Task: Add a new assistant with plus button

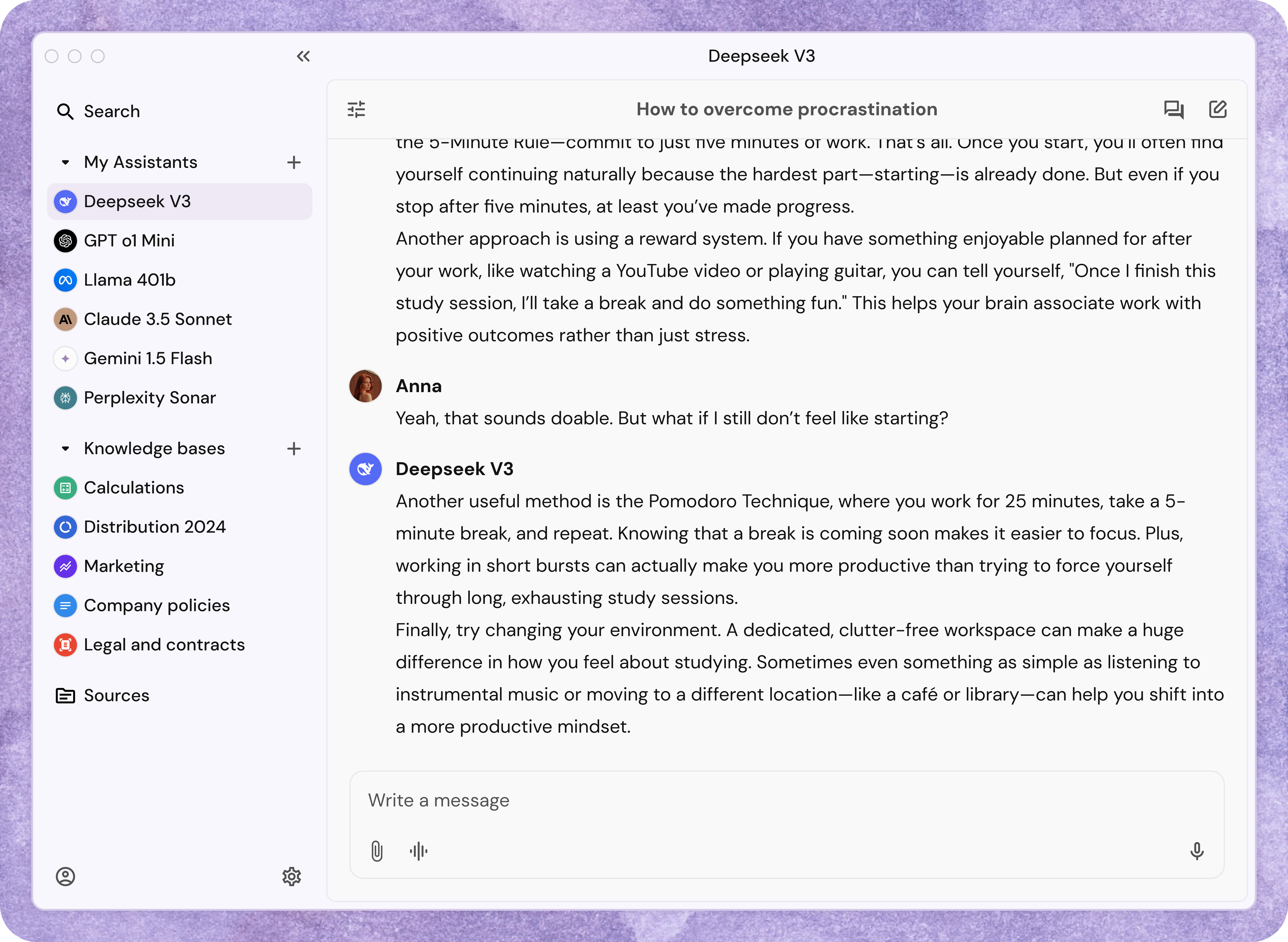Action: pos(294,163)
